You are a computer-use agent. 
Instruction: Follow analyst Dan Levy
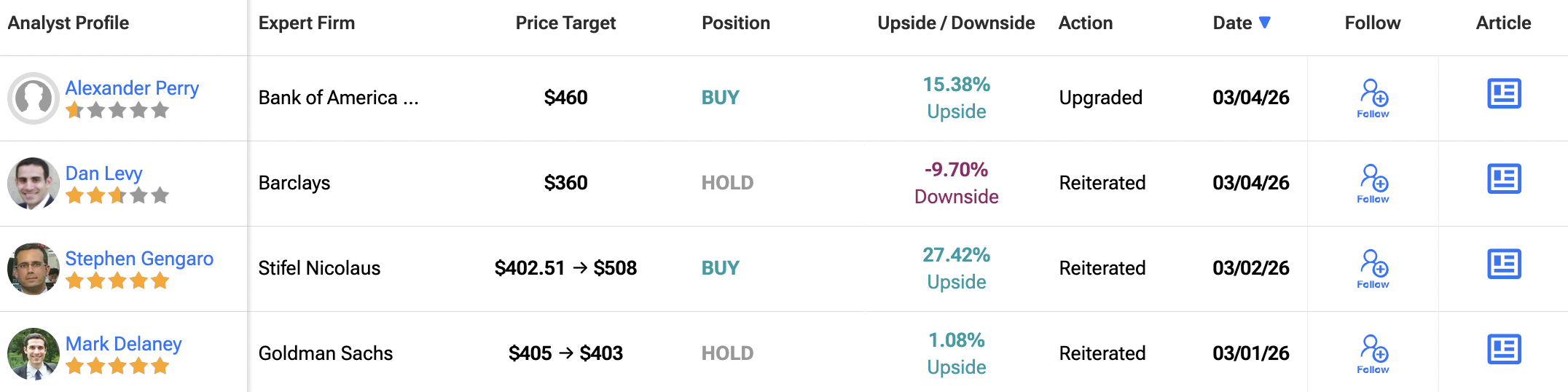click(x=1373, y=184)
